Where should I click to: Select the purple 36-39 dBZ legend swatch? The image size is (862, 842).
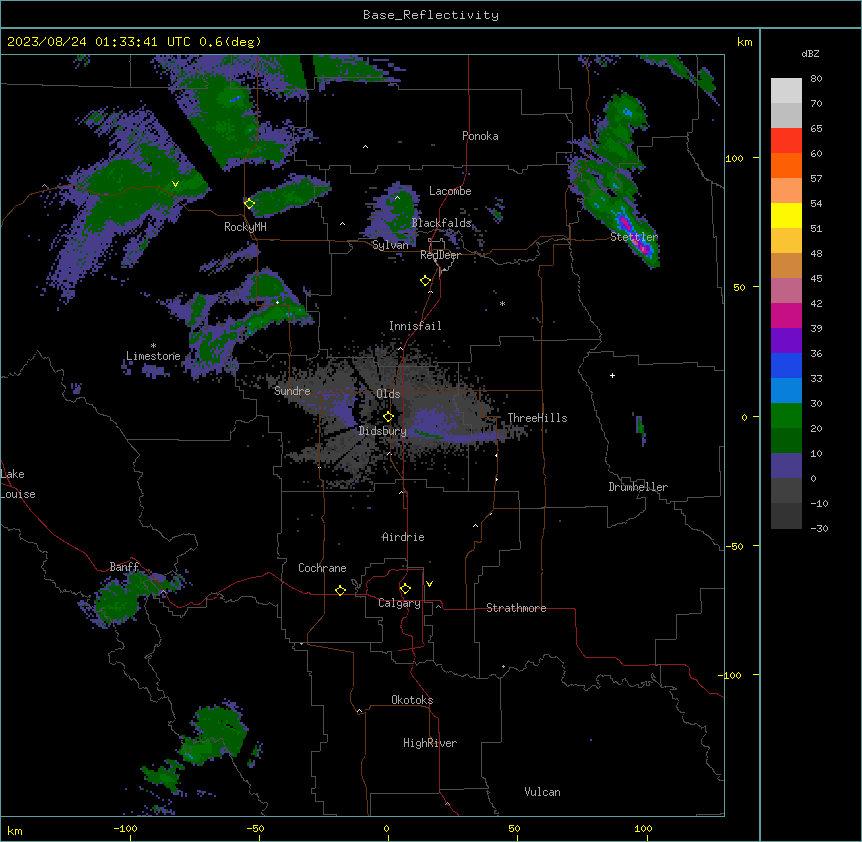tap(786, 341)
